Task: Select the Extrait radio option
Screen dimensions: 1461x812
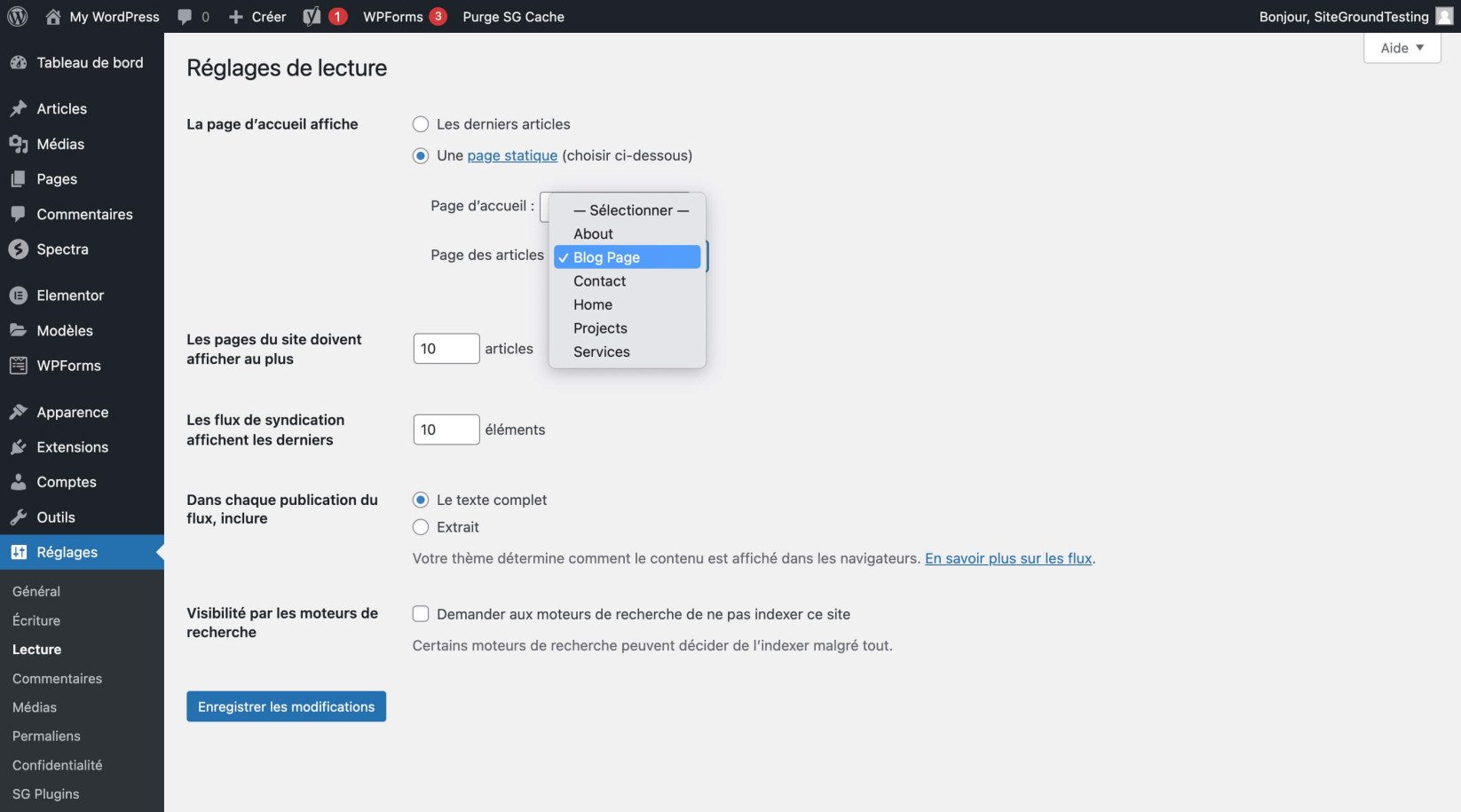Action: coord(421,527)
